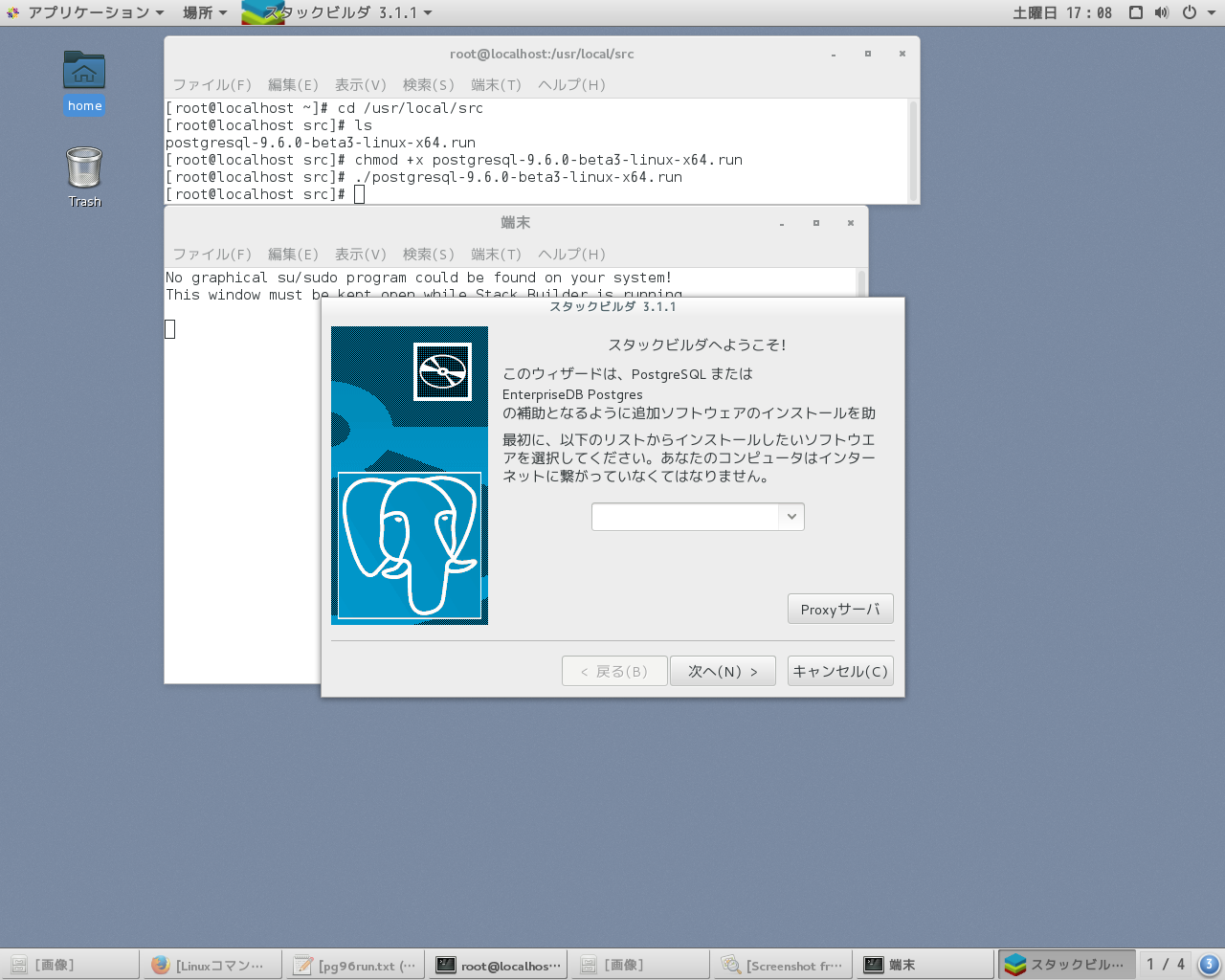Click the screen icon beside the volume icon

tap(1136, 12)
